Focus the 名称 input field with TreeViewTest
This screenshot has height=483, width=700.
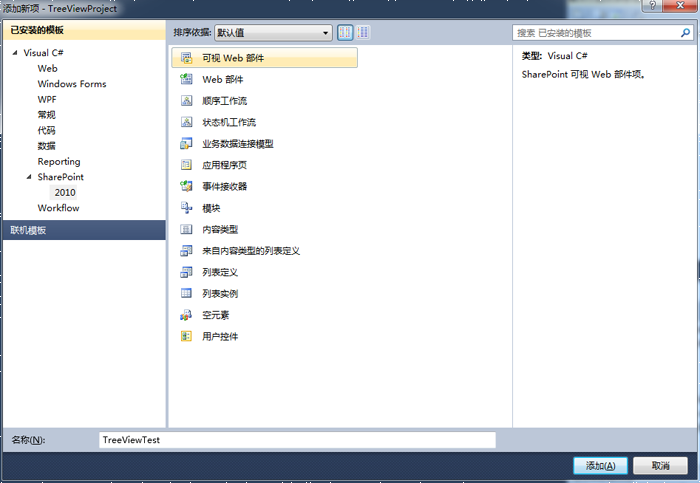tap(297, 440)
